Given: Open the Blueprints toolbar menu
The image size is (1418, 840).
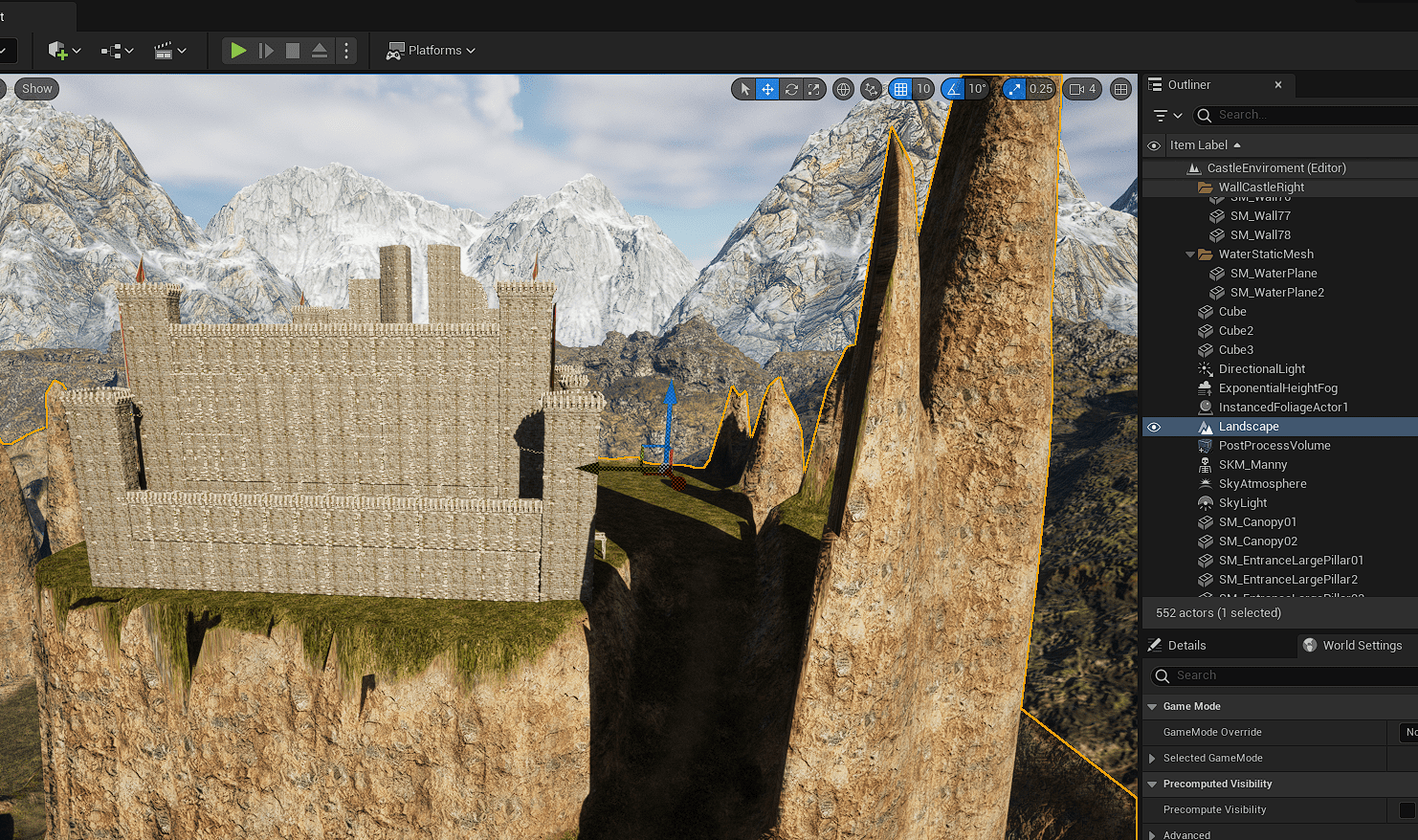Looking at the screenshot, I should [x=117, y=51].
